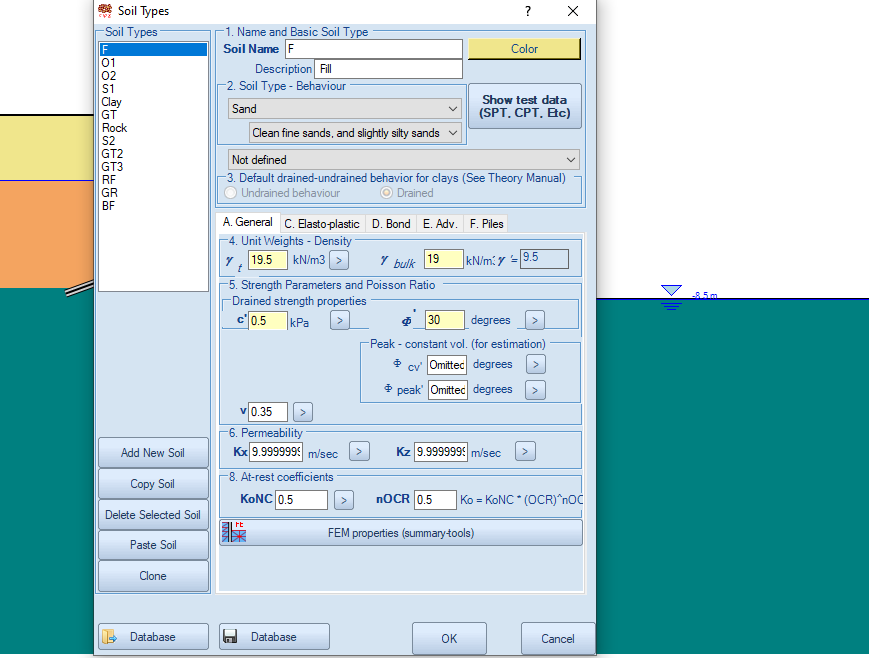Click Copy Soil button
Viewport: 869px width, 658px height.
[x=153, y=484]
